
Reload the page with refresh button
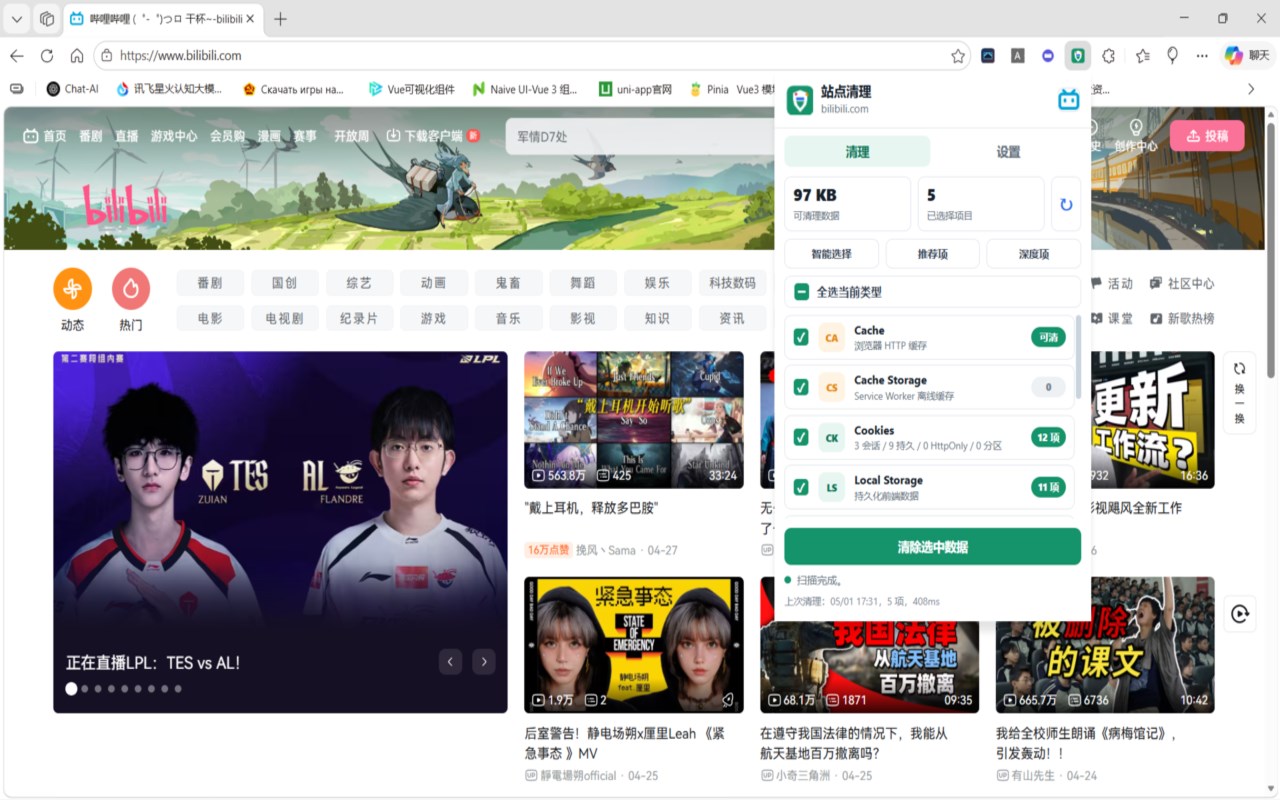coord(47,56)
